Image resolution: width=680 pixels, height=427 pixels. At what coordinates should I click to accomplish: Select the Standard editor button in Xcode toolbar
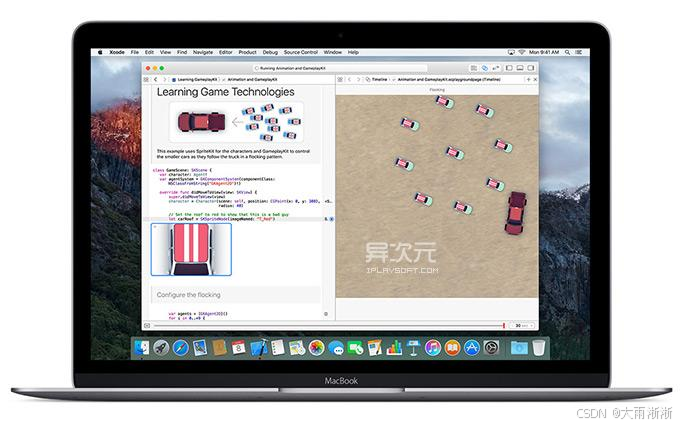point(474,68)
